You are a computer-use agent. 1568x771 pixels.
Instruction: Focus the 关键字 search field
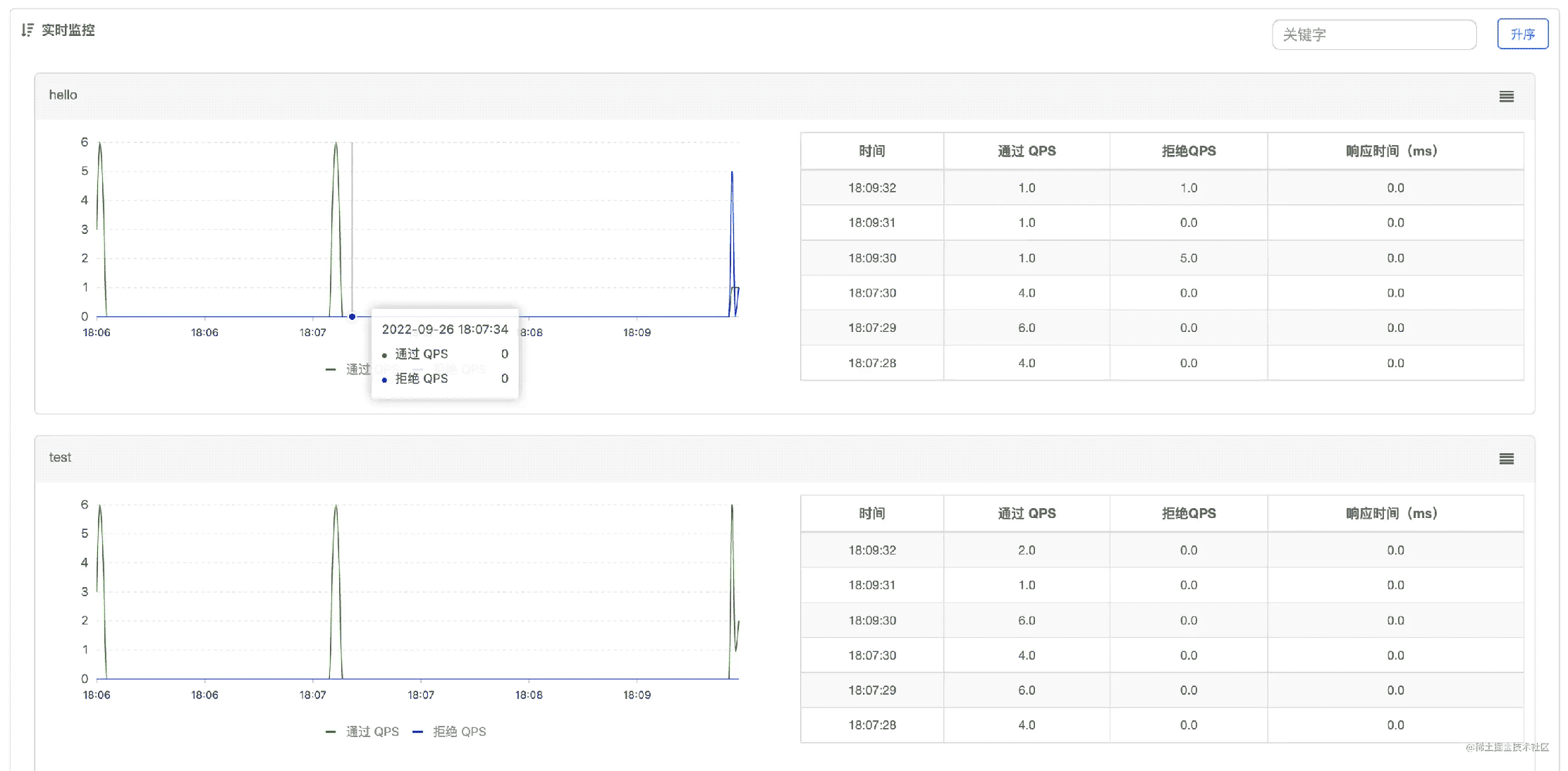point(1373,35)
